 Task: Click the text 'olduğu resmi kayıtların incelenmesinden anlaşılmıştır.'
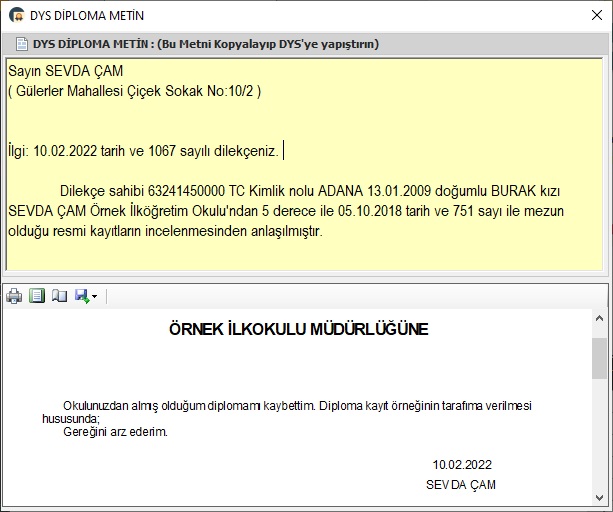click(x=165, y=231)
